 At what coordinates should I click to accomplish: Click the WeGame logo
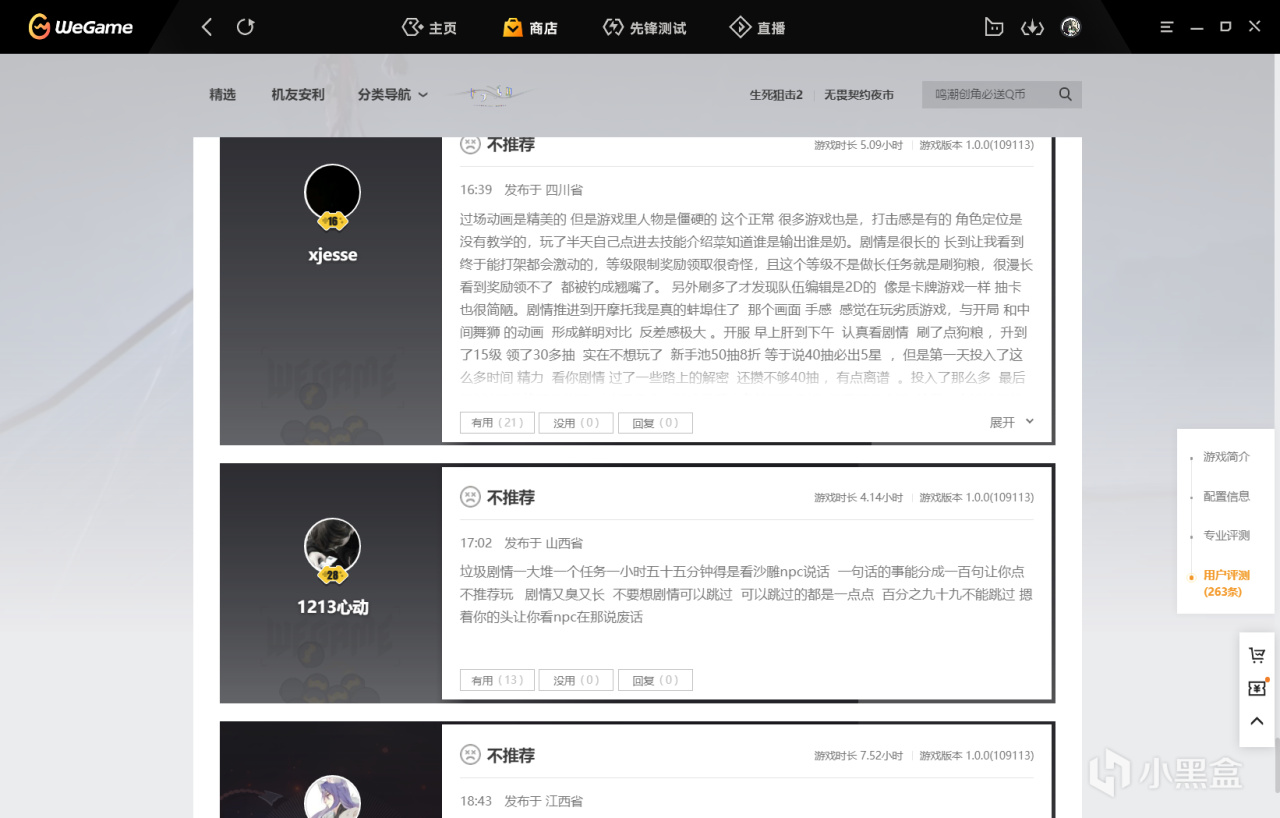(x=80, y=27)
